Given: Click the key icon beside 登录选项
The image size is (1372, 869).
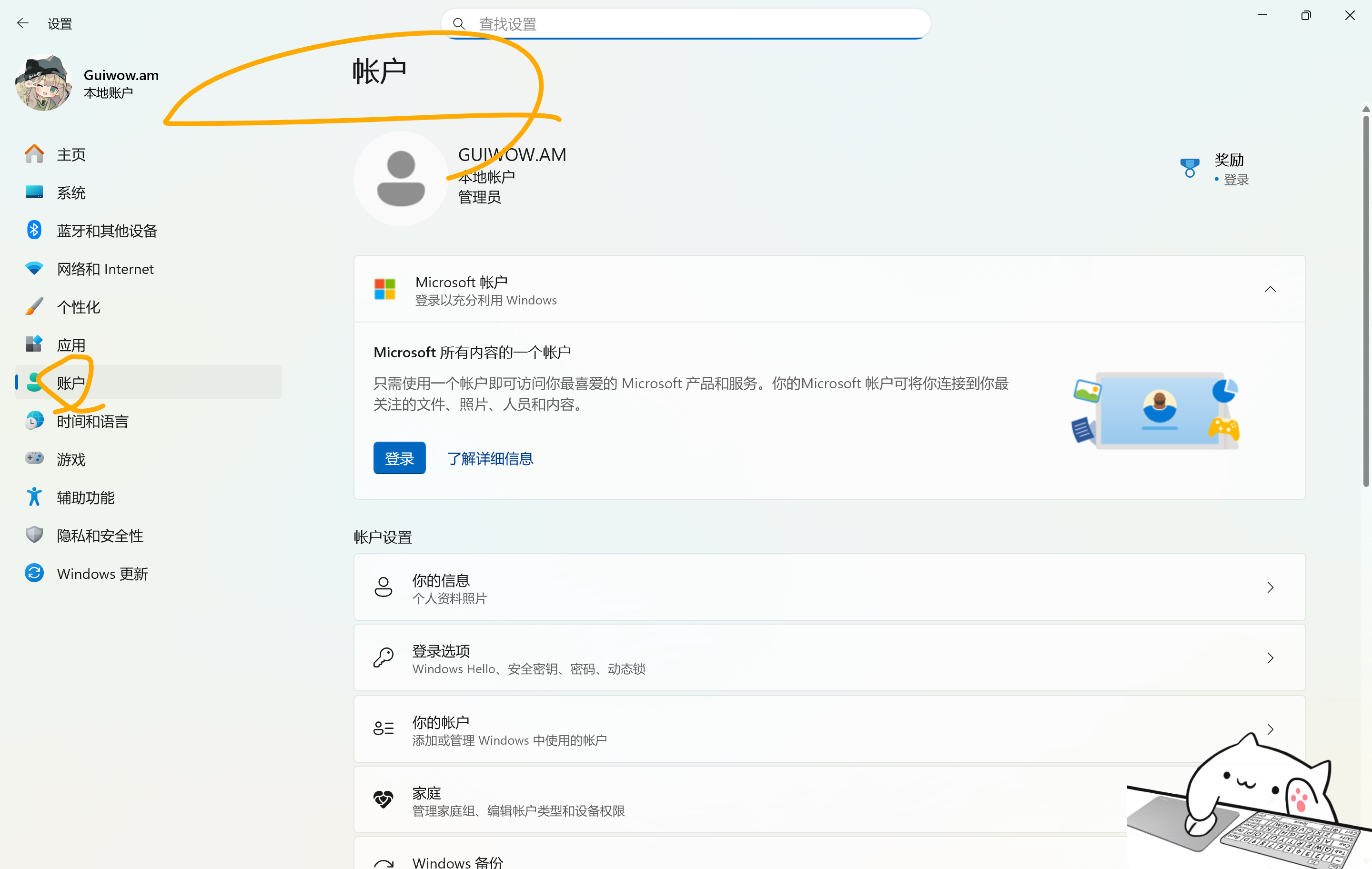Looking at the screenshot, I should (x=383, y=658).
